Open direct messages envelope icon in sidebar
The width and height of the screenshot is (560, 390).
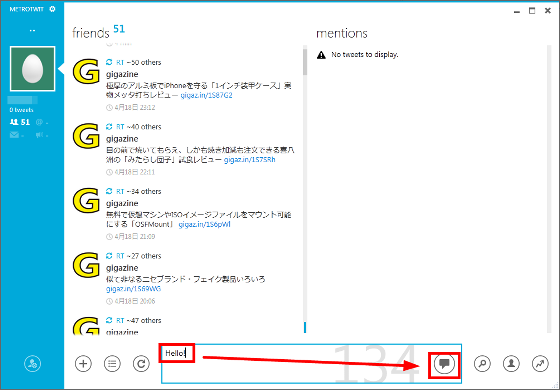[16, 135]
